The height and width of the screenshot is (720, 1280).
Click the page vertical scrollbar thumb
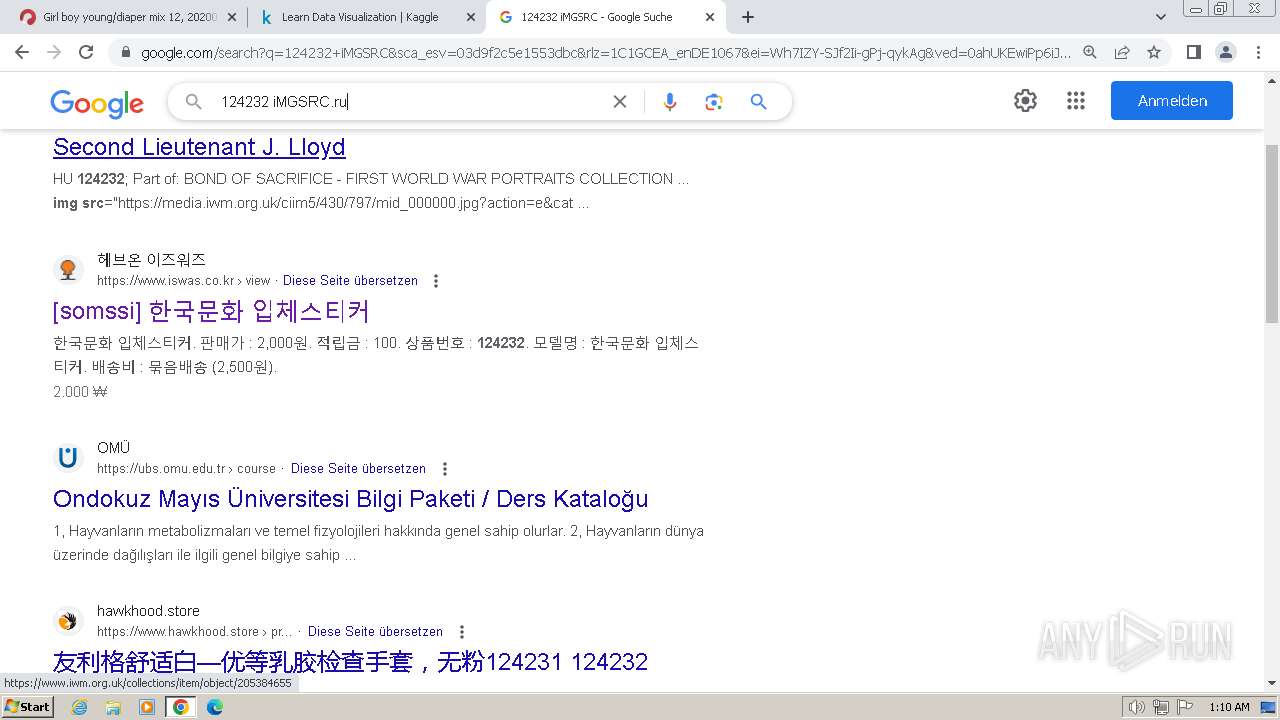[x=1271, y=233]
